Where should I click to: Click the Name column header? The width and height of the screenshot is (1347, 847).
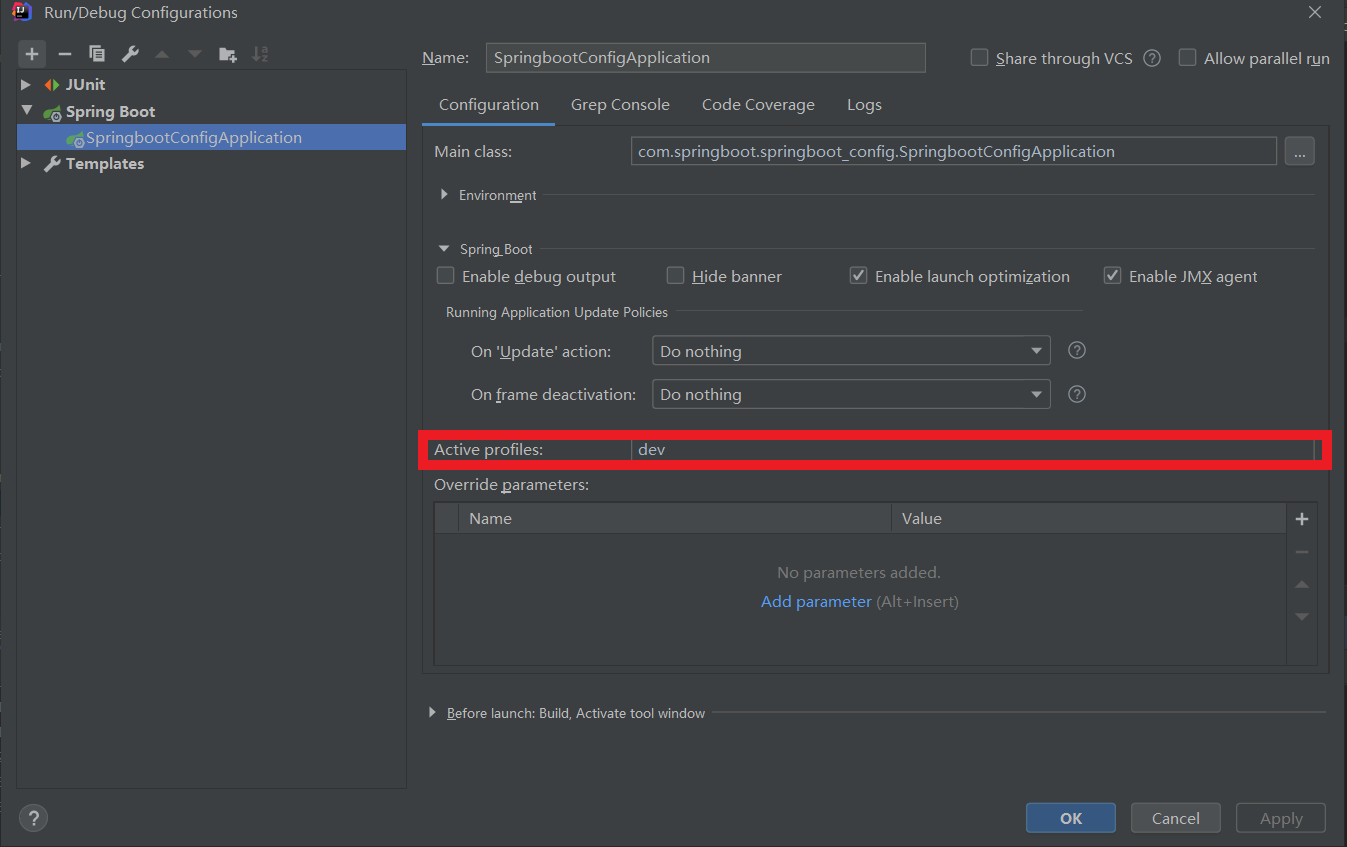coord(675,518)
